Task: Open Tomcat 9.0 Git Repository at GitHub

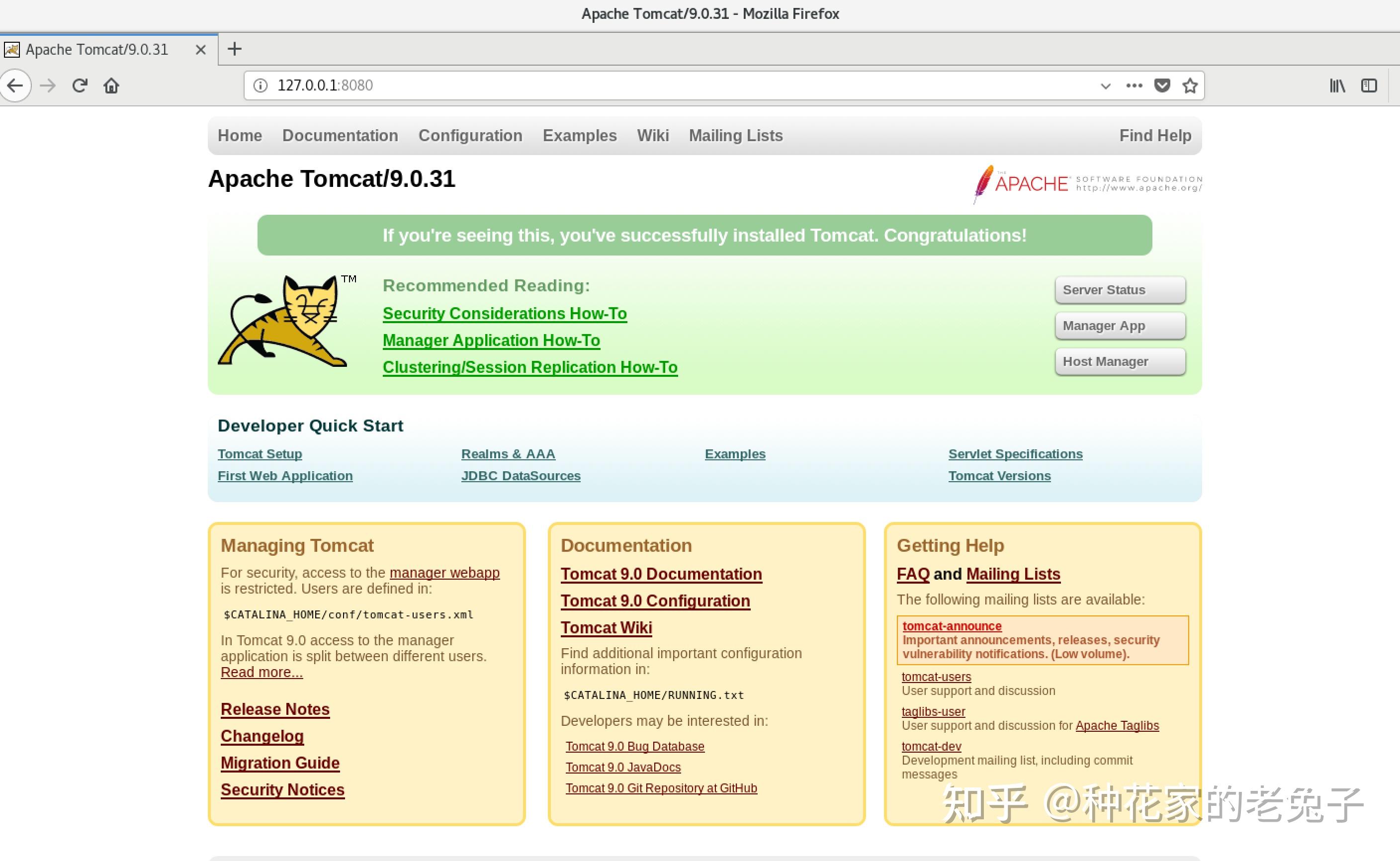Action: coord(660,788)
